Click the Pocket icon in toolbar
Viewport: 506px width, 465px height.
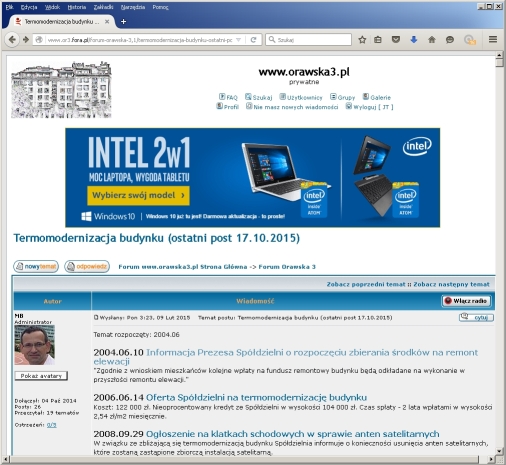(x=396, y=40)
